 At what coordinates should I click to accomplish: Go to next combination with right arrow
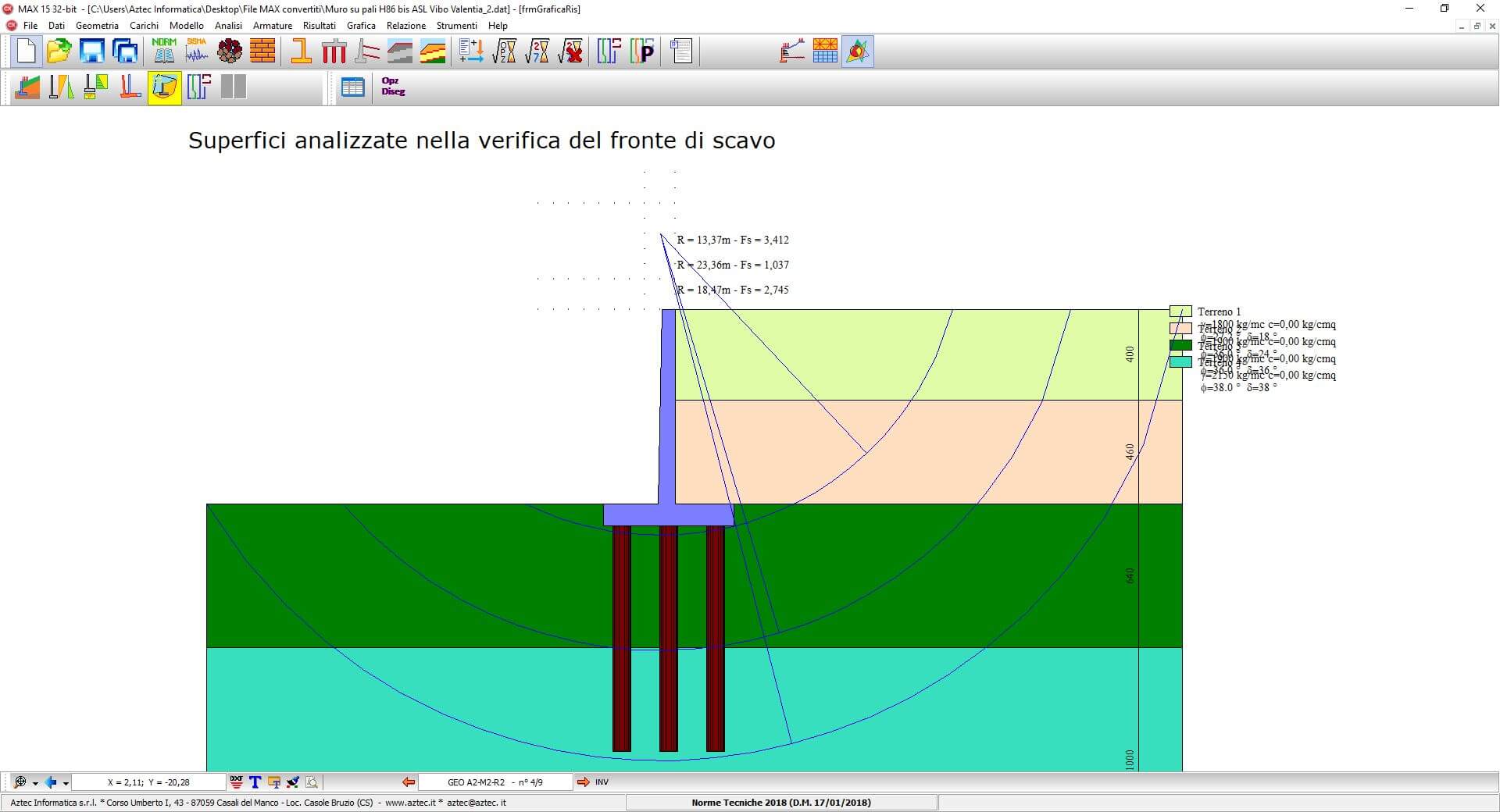pos(583,782)
